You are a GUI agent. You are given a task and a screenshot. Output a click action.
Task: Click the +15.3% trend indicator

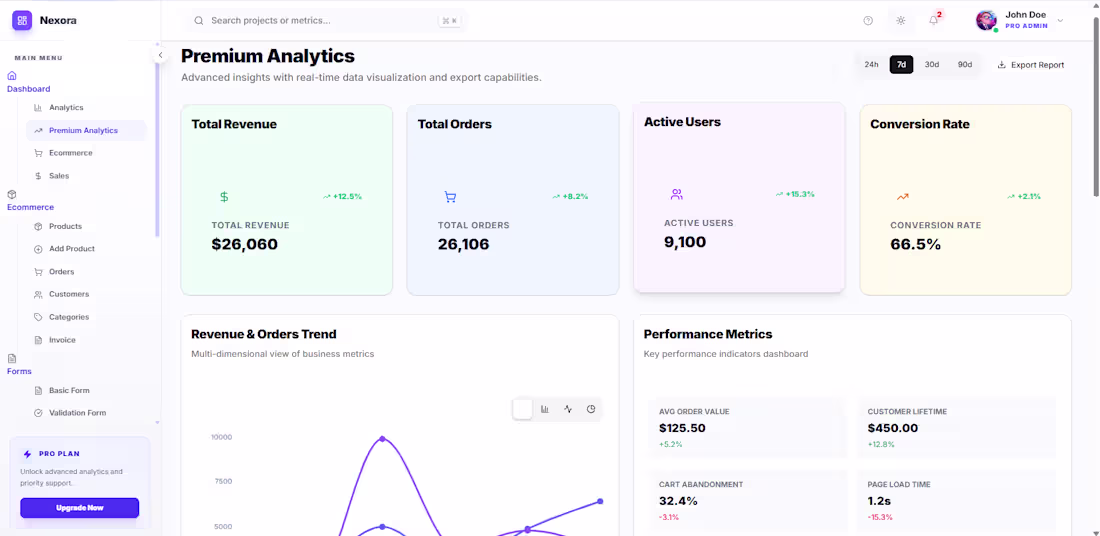coord(795,194)
